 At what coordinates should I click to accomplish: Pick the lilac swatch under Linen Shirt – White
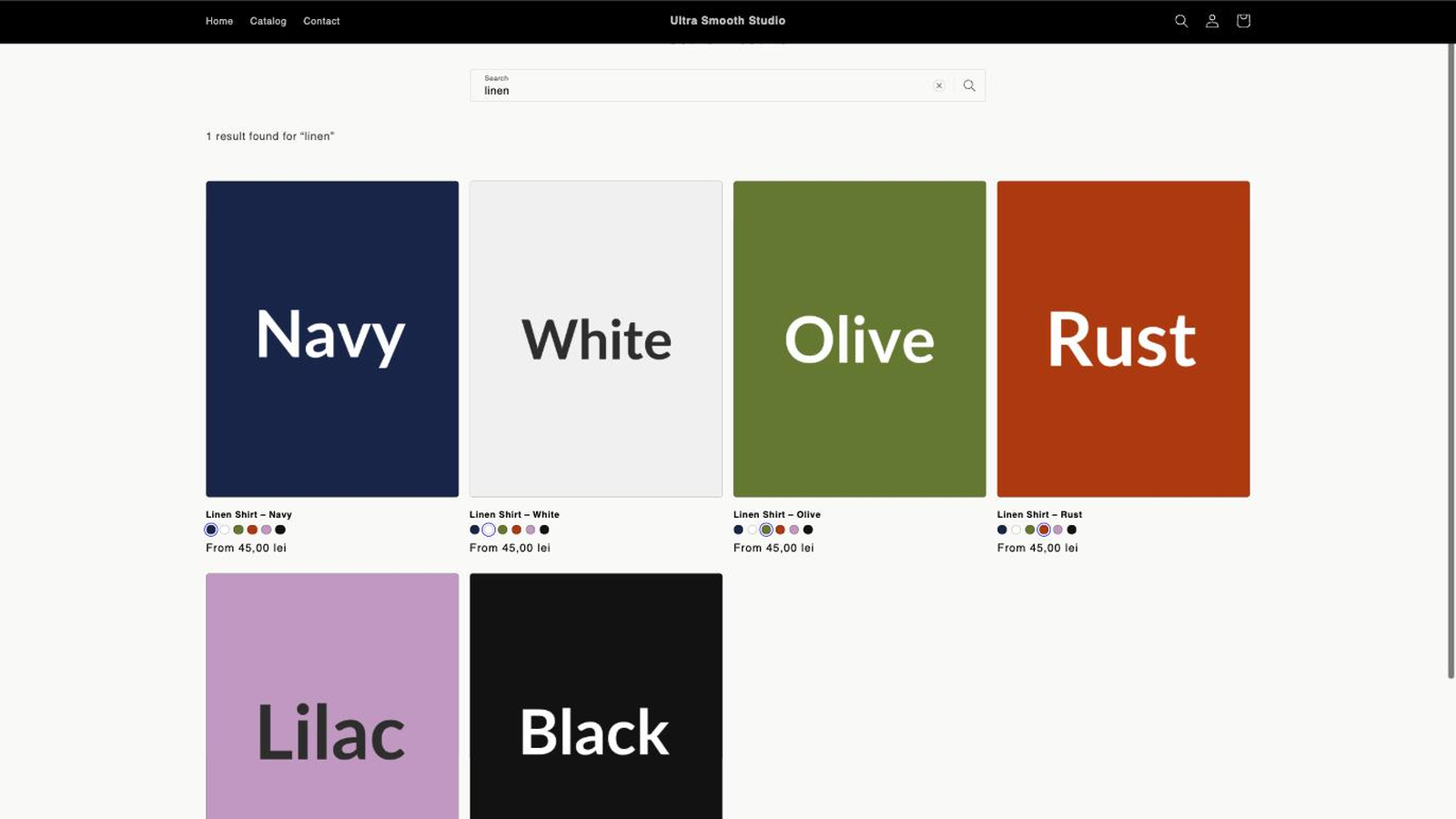click(x=531, y=530)
